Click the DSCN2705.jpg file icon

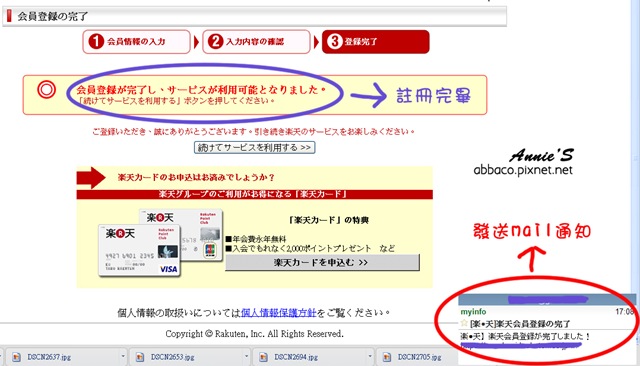[387, 357]
